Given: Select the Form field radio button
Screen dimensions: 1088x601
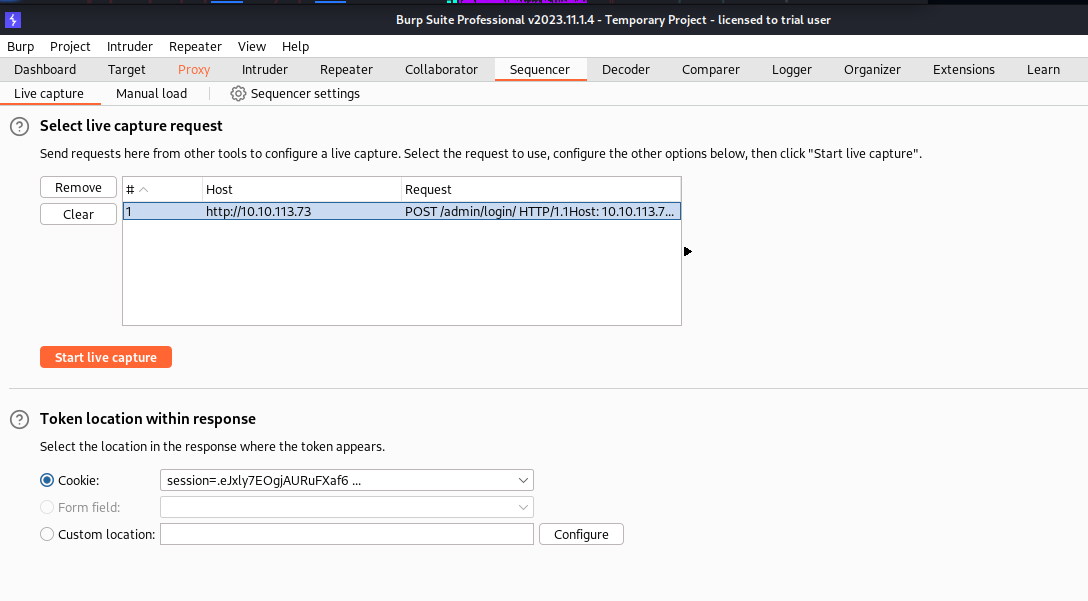Looking at the screenshot, I should click(x=46, y=507).
